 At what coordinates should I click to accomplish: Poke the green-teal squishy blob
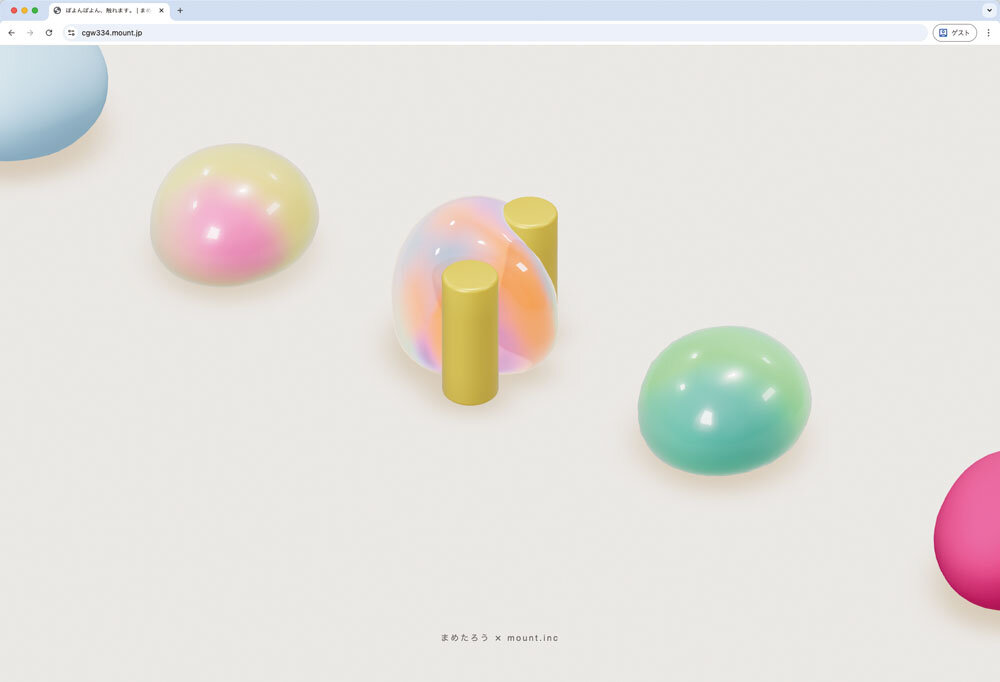[x=724, y=401]
